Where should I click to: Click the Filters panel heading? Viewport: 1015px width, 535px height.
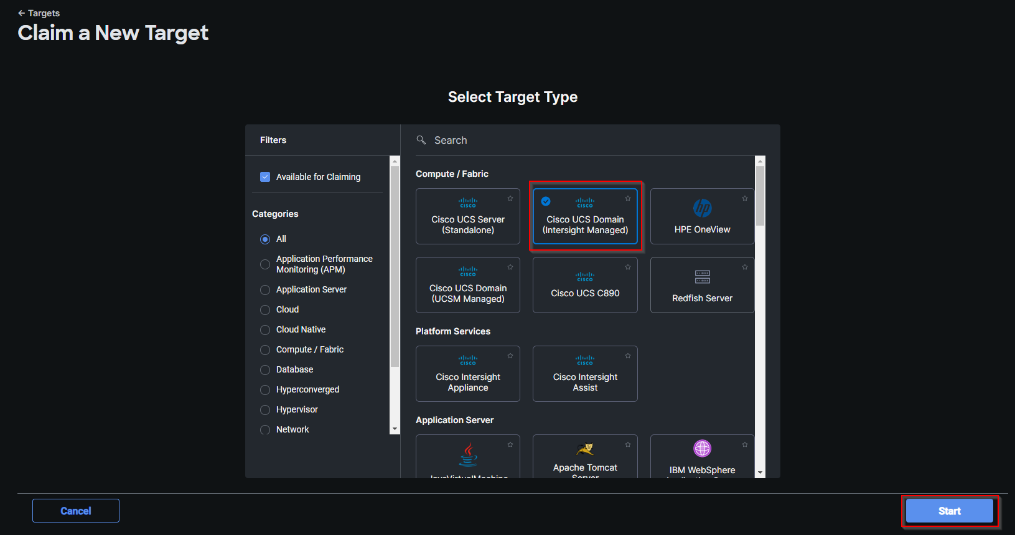click(x=273, y=140)
